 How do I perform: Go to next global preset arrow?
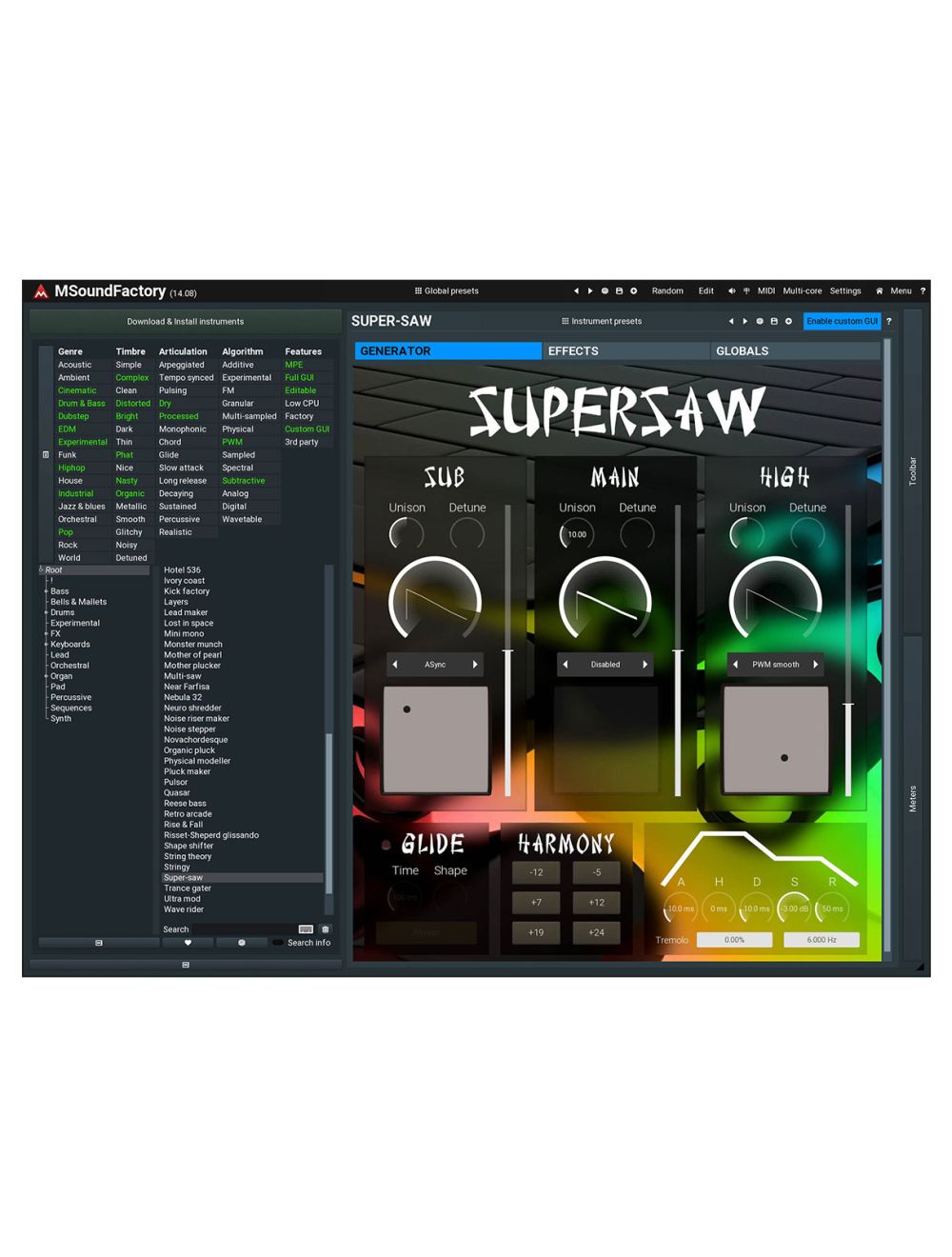[x=590, y=291]
